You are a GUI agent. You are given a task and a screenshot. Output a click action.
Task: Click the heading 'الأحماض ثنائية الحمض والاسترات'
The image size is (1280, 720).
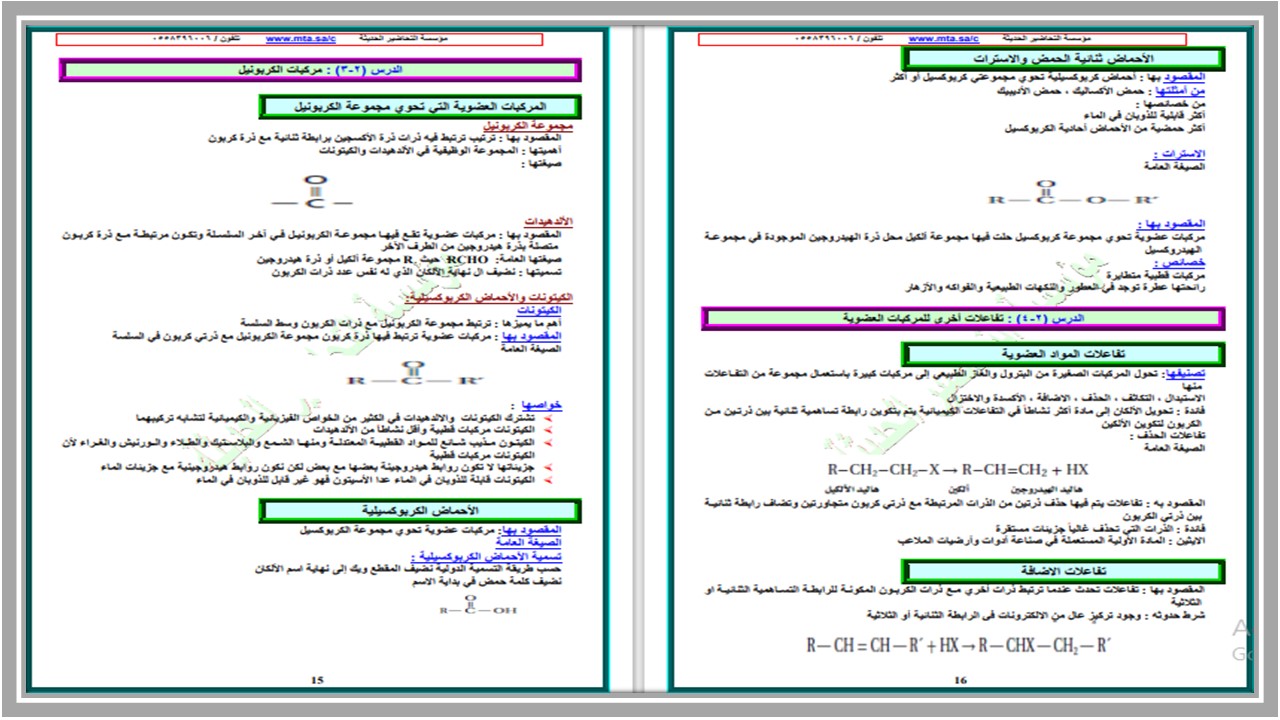pos(1063,57)
